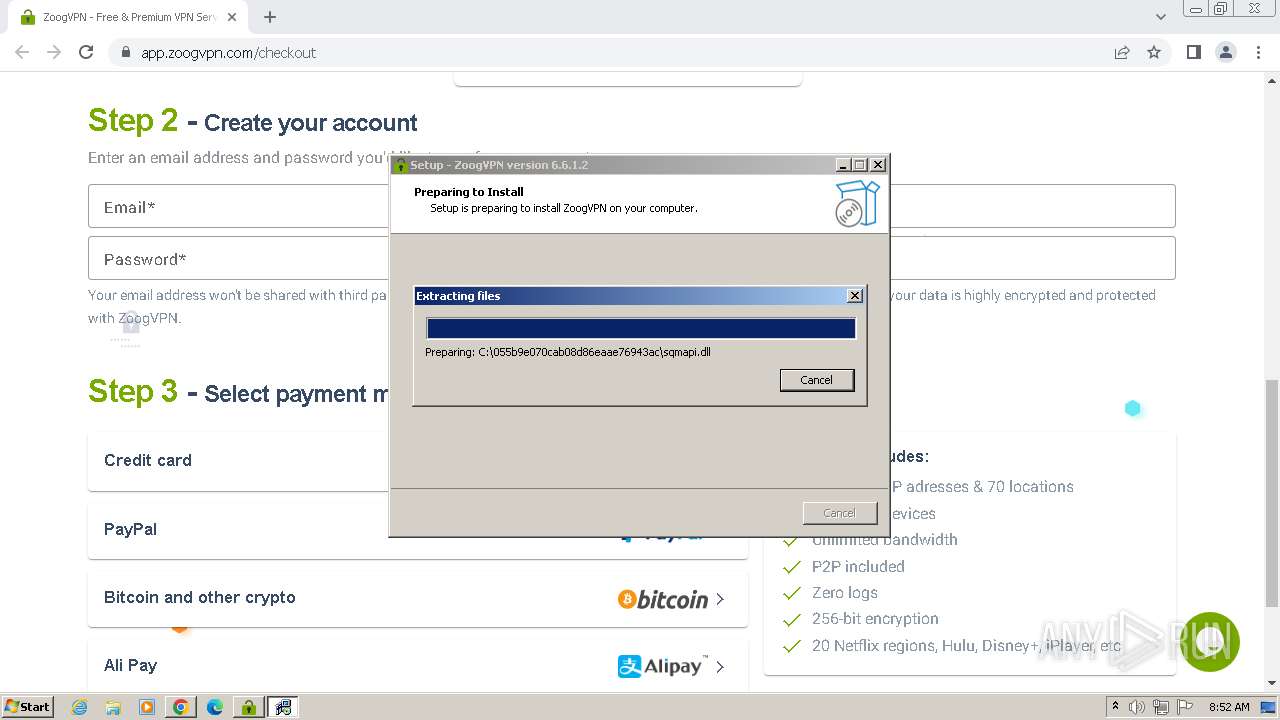Click the extraction progress bar

click(641, 329)
